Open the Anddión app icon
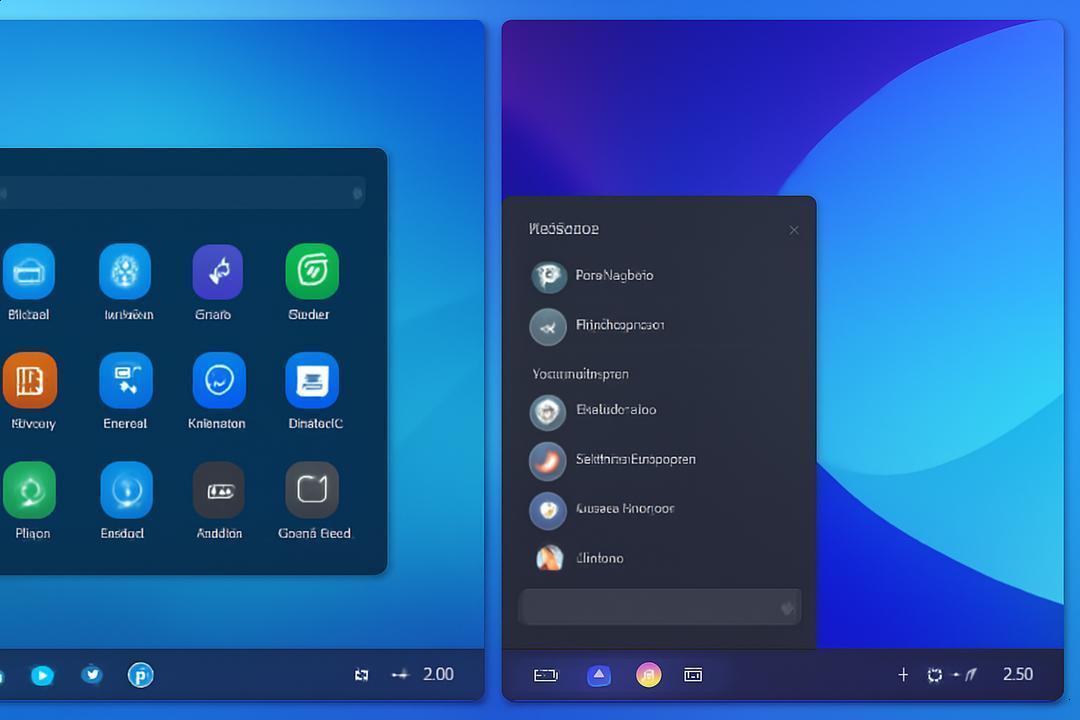This screenshot has width=1080, height=720. click(x=218, y=490)
